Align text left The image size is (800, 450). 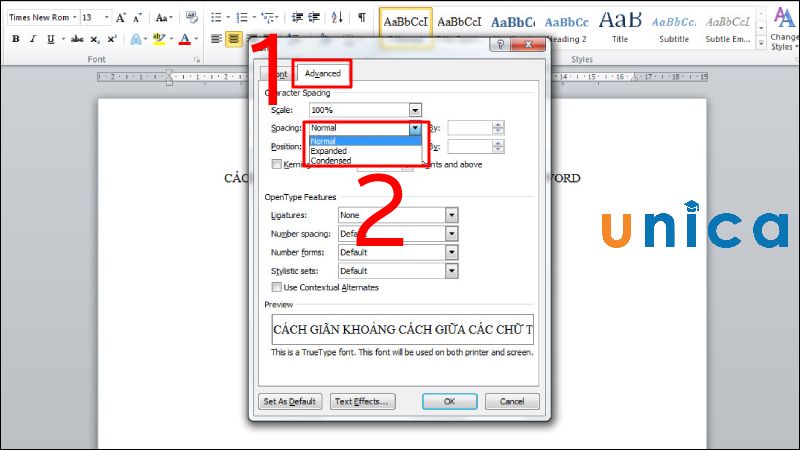(216, 39)
